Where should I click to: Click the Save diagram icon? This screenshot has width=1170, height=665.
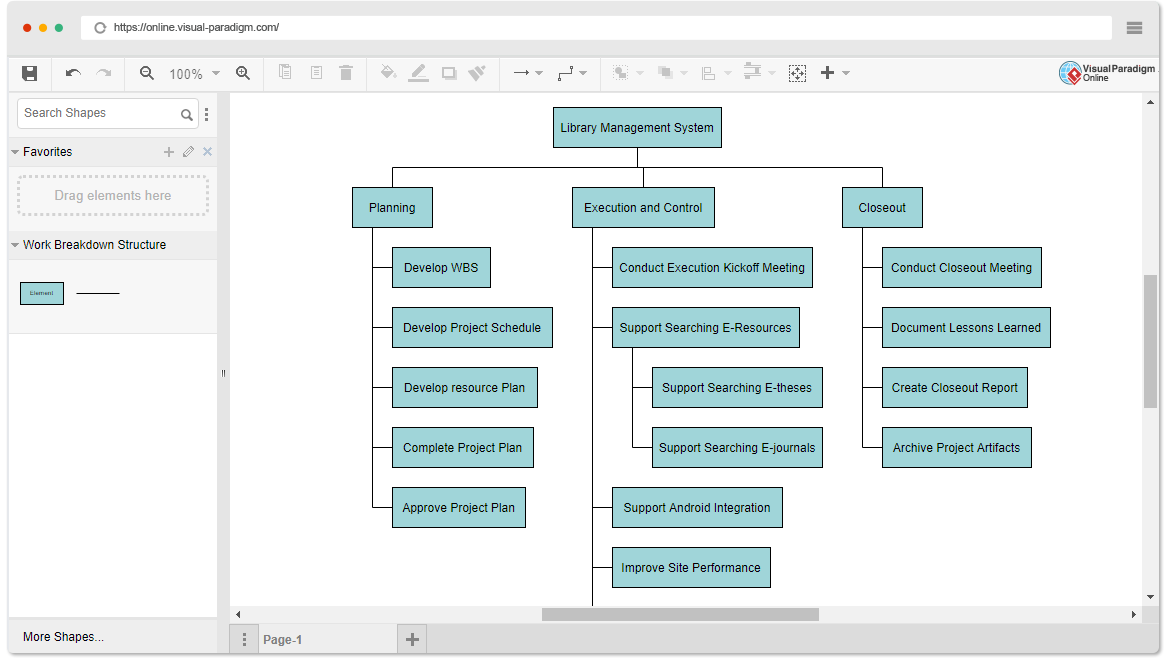tap(29, 73)
